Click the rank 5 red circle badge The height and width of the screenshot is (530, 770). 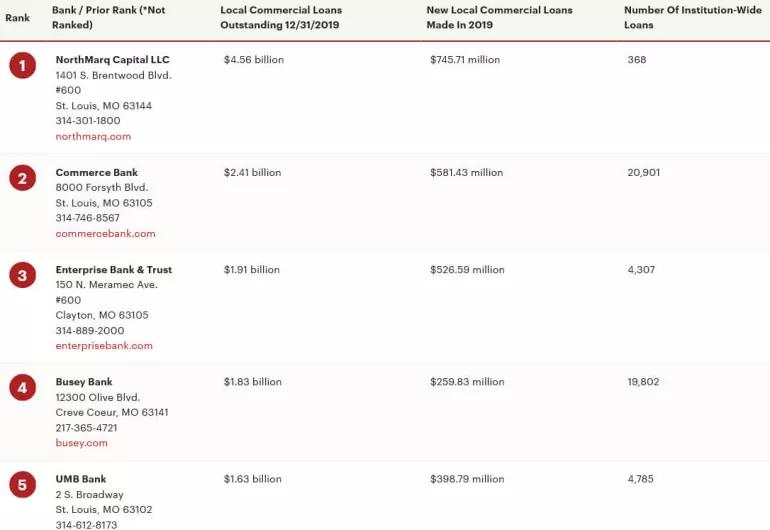click(22, 486)
